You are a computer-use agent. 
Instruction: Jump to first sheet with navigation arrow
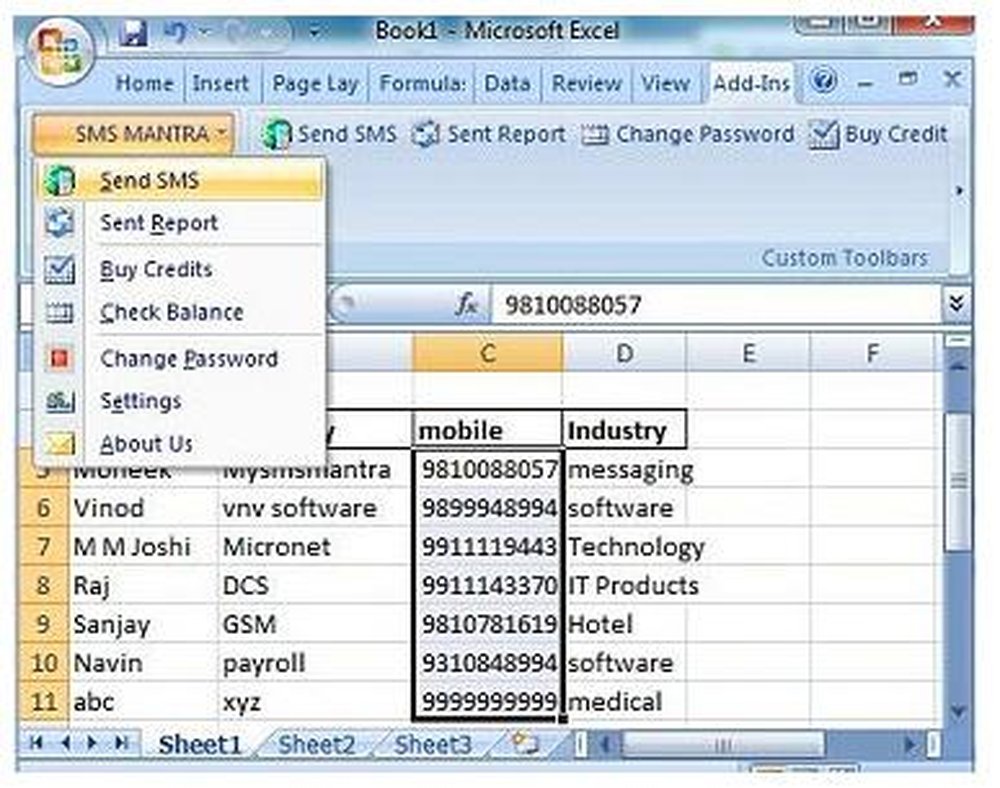click(x=36, y=743)
